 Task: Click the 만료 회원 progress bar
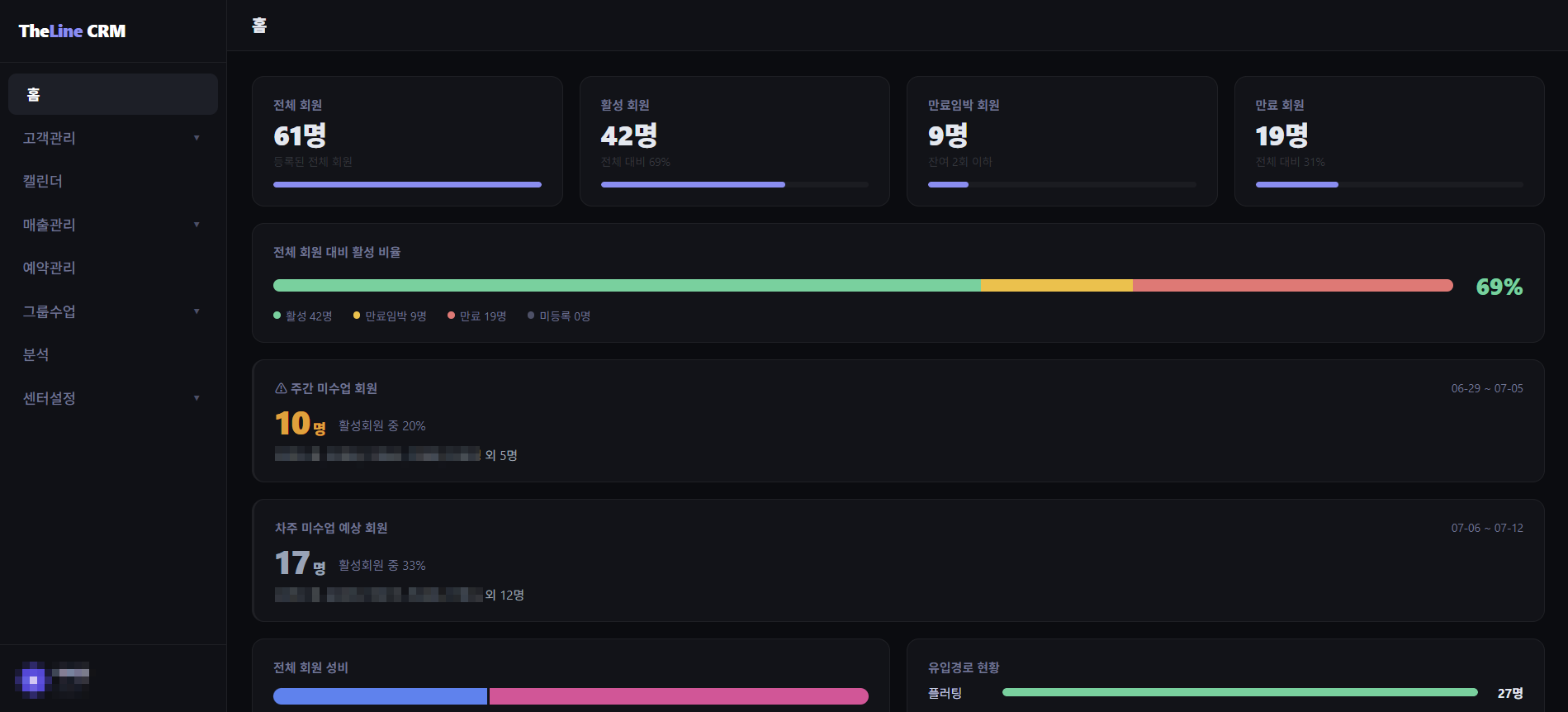point(1390,185)
